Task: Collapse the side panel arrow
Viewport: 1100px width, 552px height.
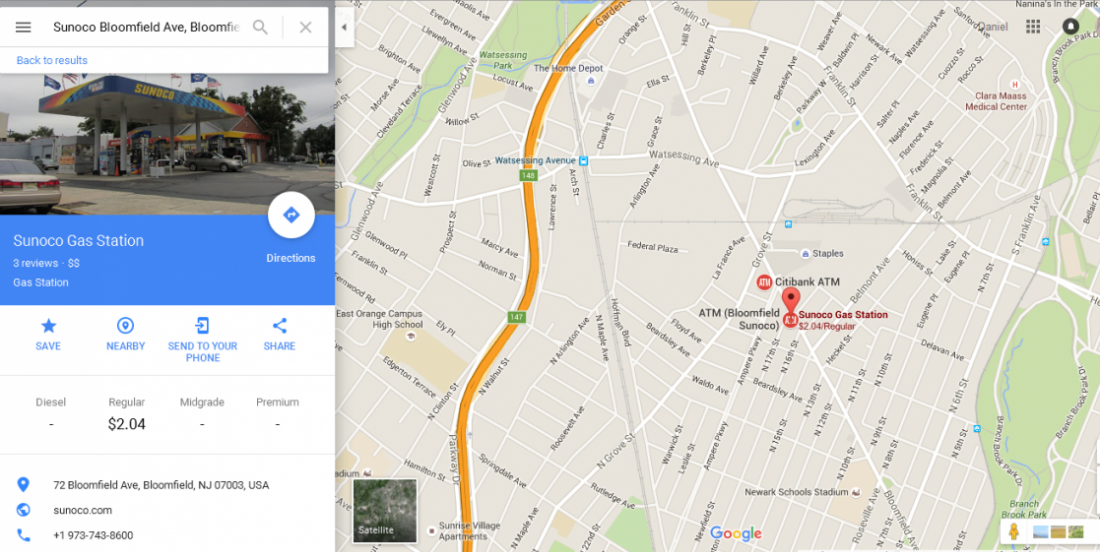Action: click(x=344, y=27)
